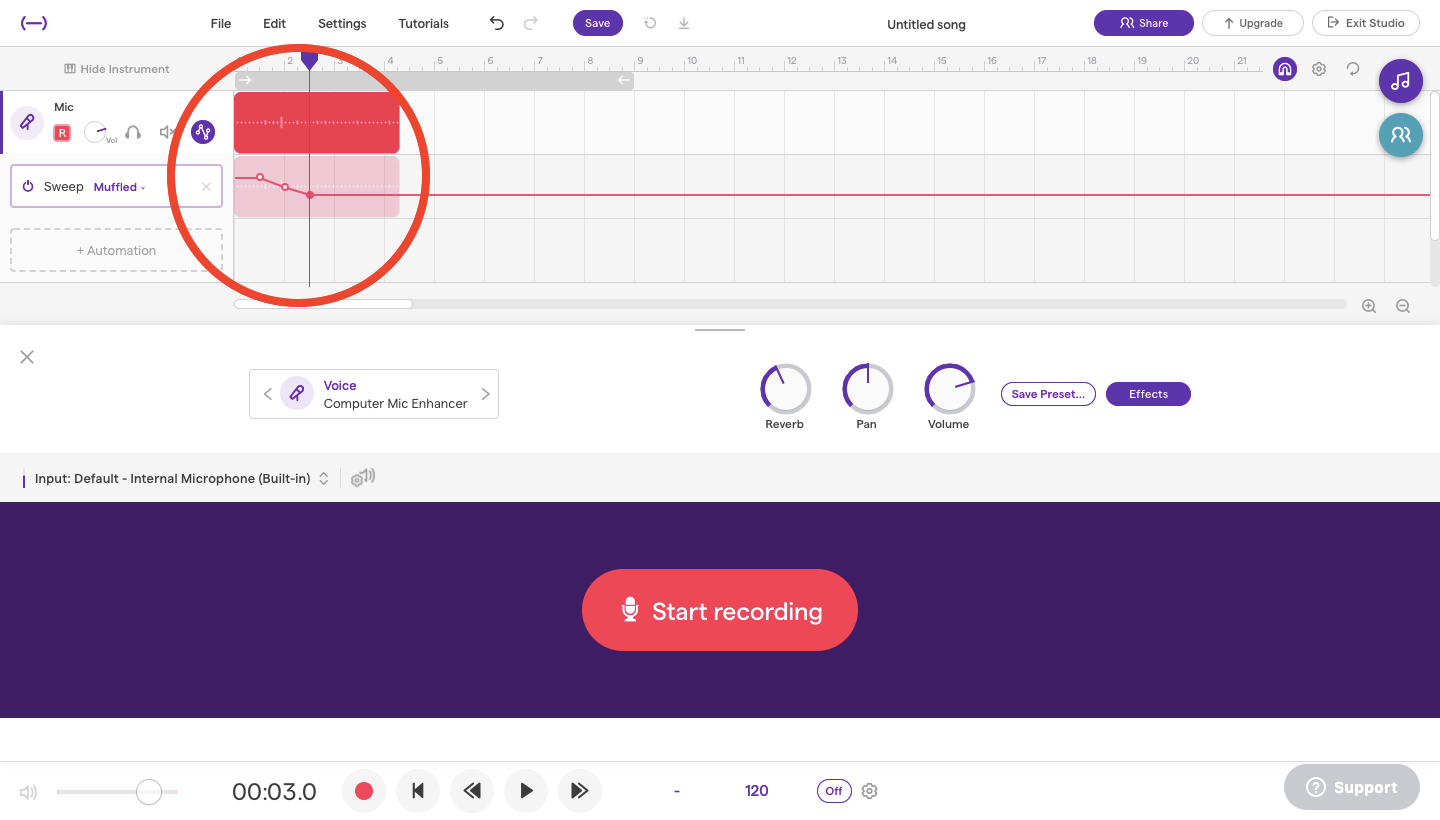Open timeline settings gear icon
This screenshot has width=1440, height=820.
pos(1319,69)
